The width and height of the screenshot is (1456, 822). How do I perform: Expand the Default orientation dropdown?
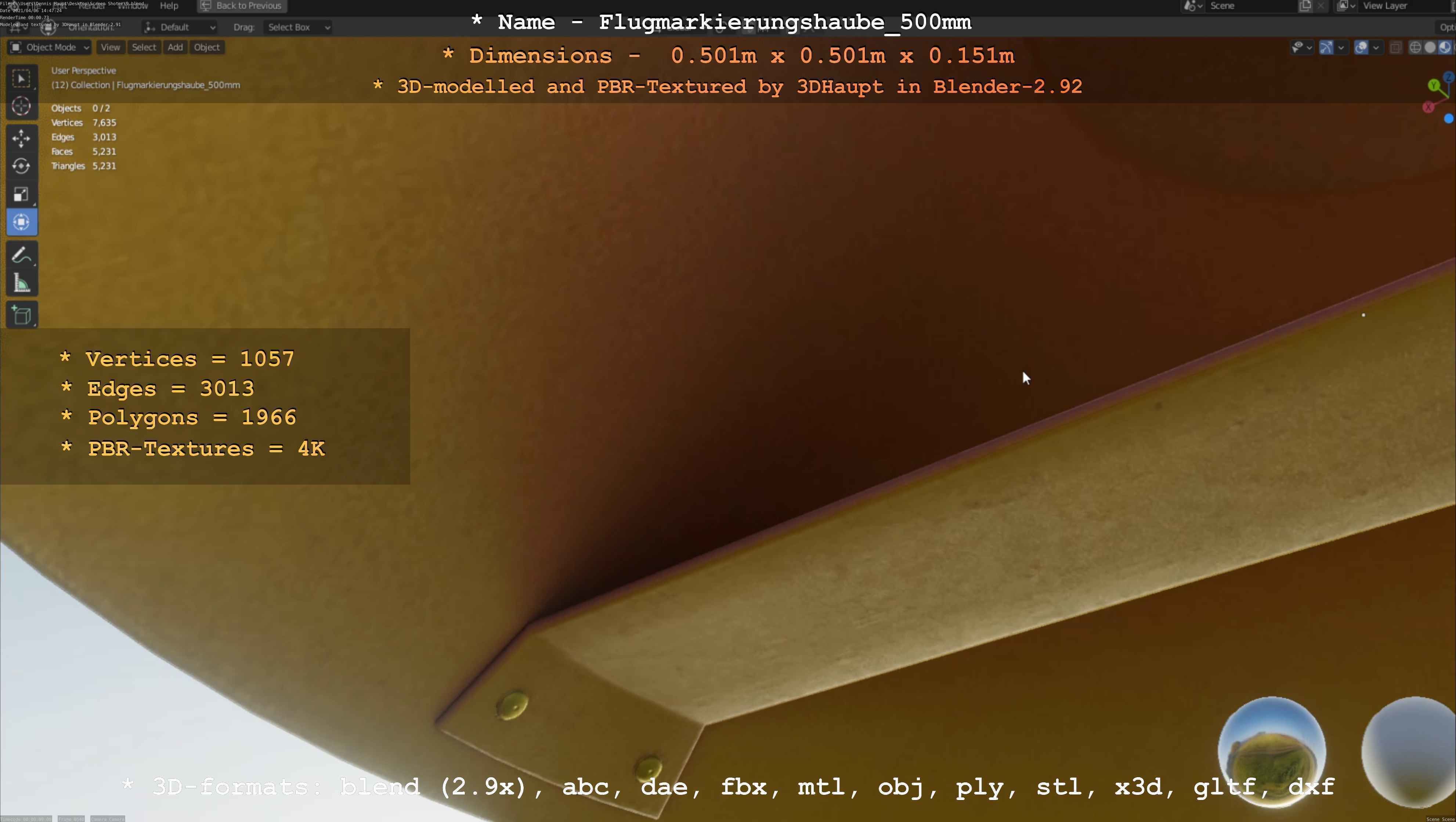[180, 27]
